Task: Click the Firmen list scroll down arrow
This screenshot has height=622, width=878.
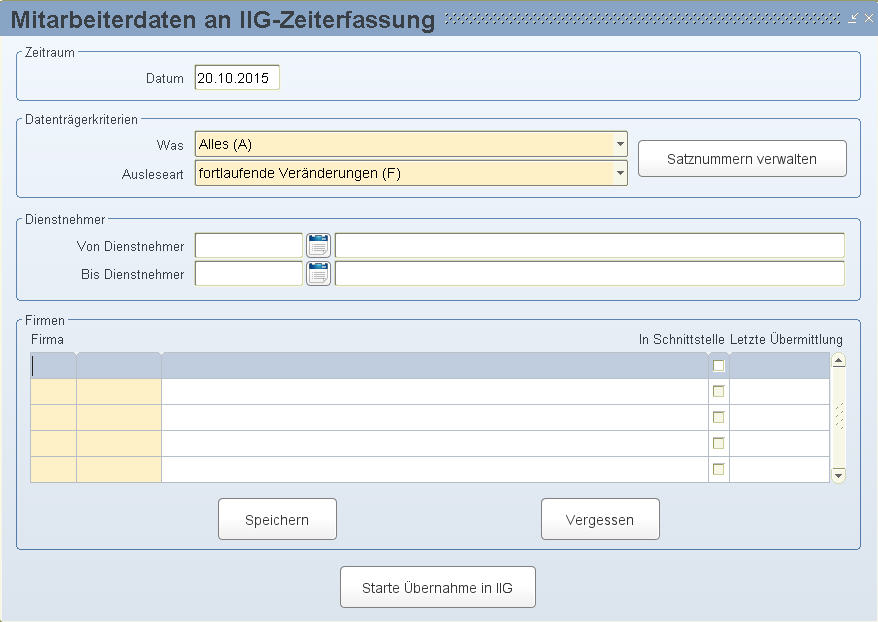Action: (x=838, y=475)
